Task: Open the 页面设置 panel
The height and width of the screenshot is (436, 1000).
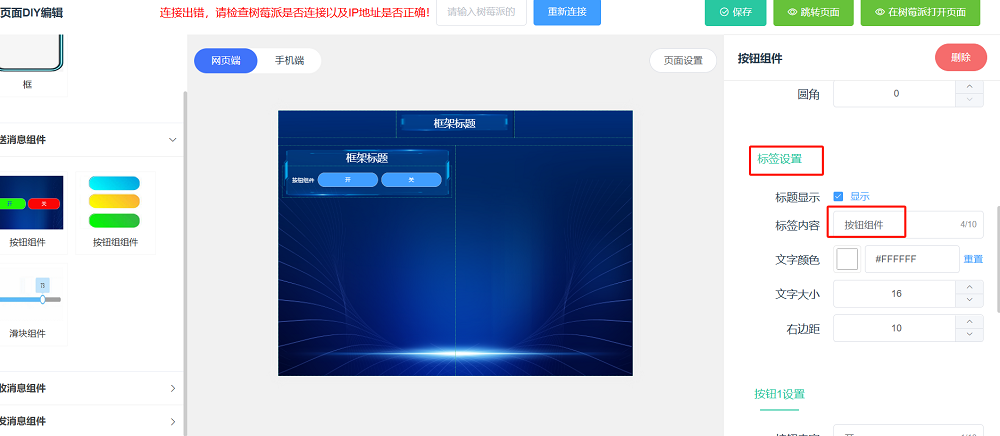Action: [683, 61]
